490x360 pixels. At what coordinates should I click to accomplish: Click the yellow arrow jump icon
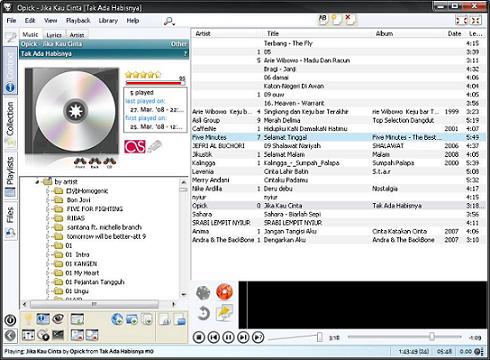224,313
